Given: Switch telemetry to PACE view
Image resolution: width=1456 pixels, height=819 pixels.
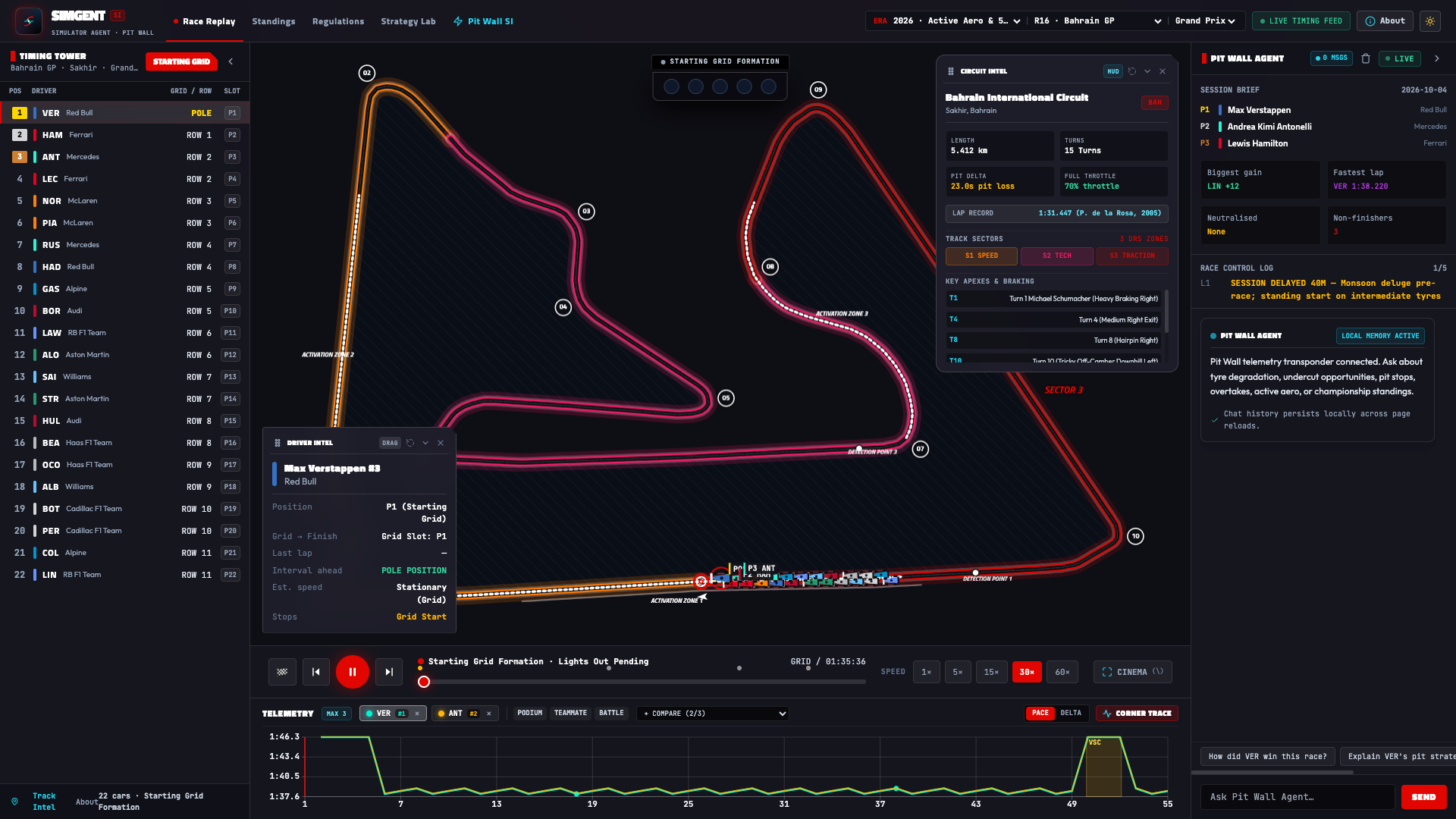Looking at the screenshot, I should [1040, 713].
